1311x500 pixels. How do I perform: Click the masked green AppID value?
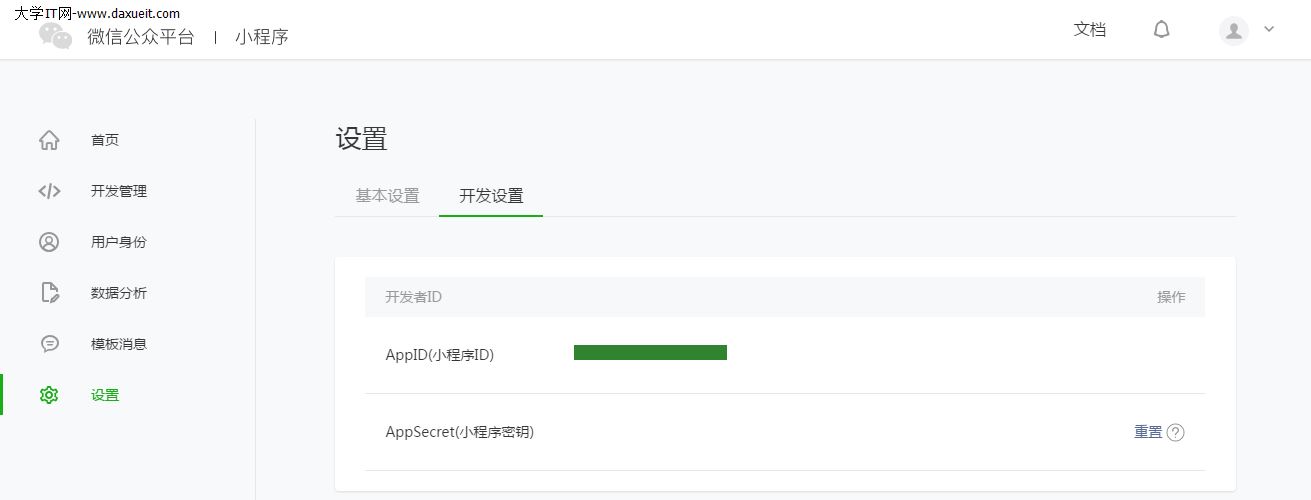pyautogui.click(x=650, y=352)
